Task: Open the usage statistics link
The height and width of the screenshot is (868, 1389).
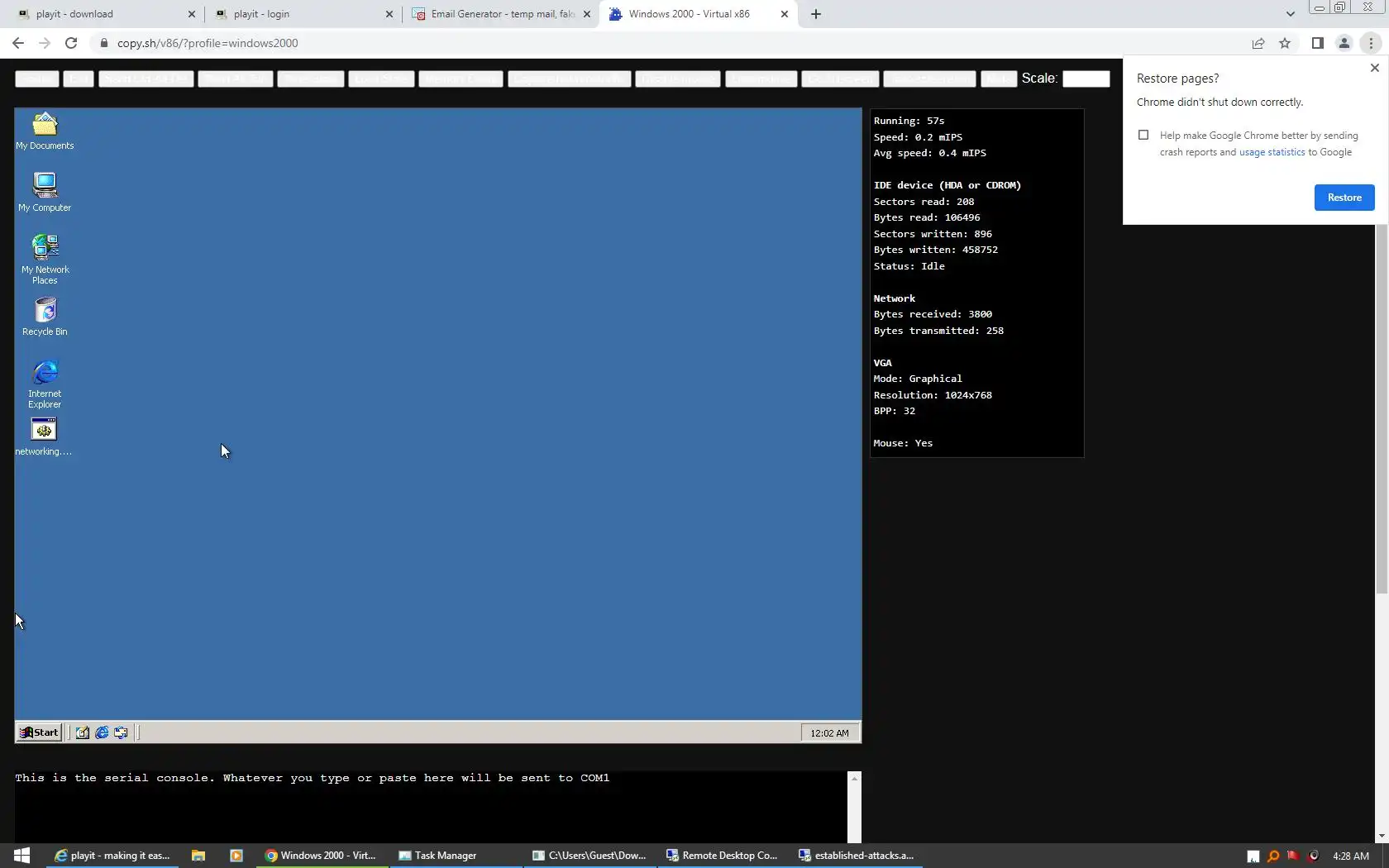Action: [x=1272, y=152]
